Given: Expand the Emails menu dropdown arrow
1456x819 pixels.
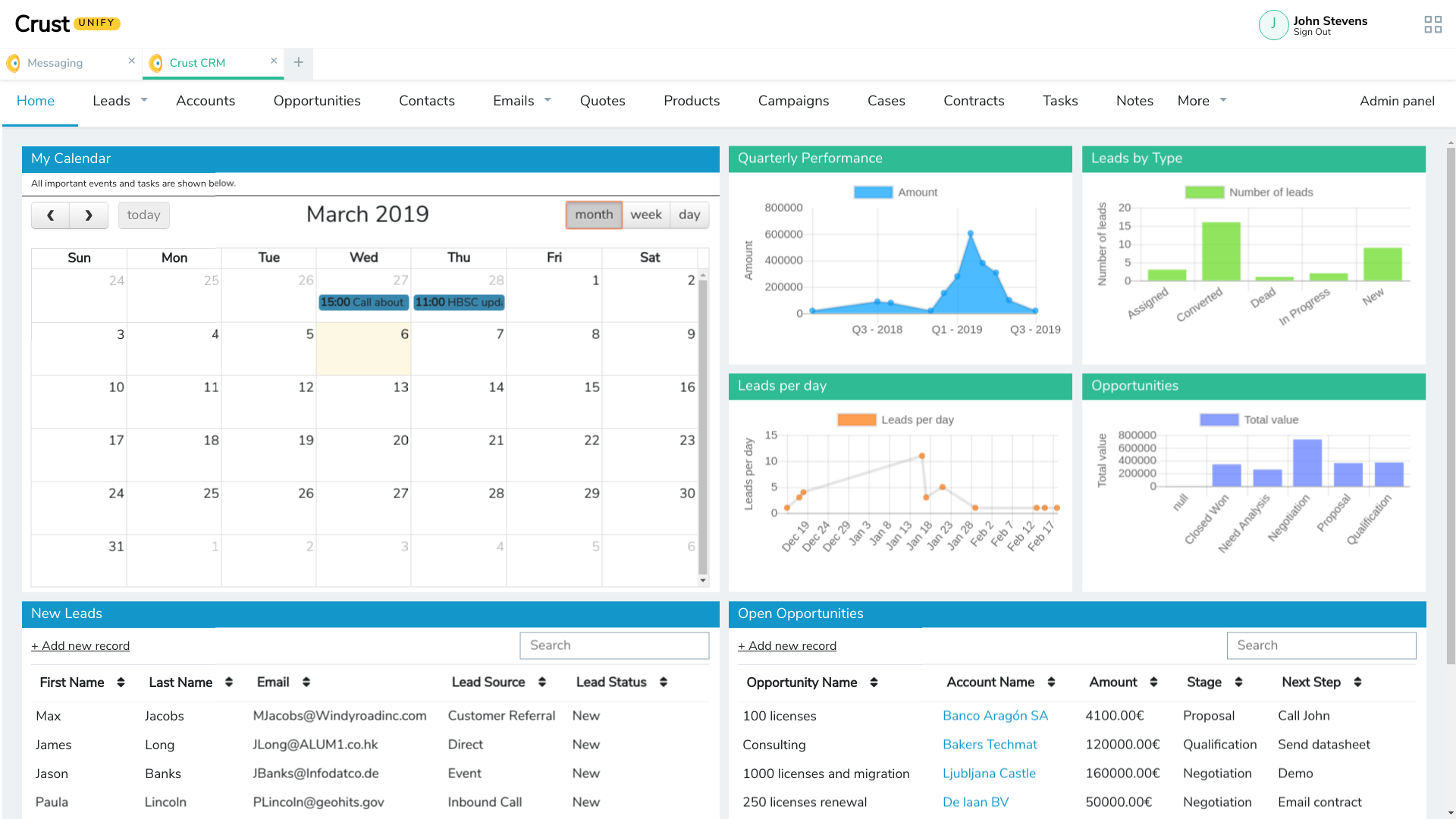Looking at the screenshot, I should coord(548,100).
